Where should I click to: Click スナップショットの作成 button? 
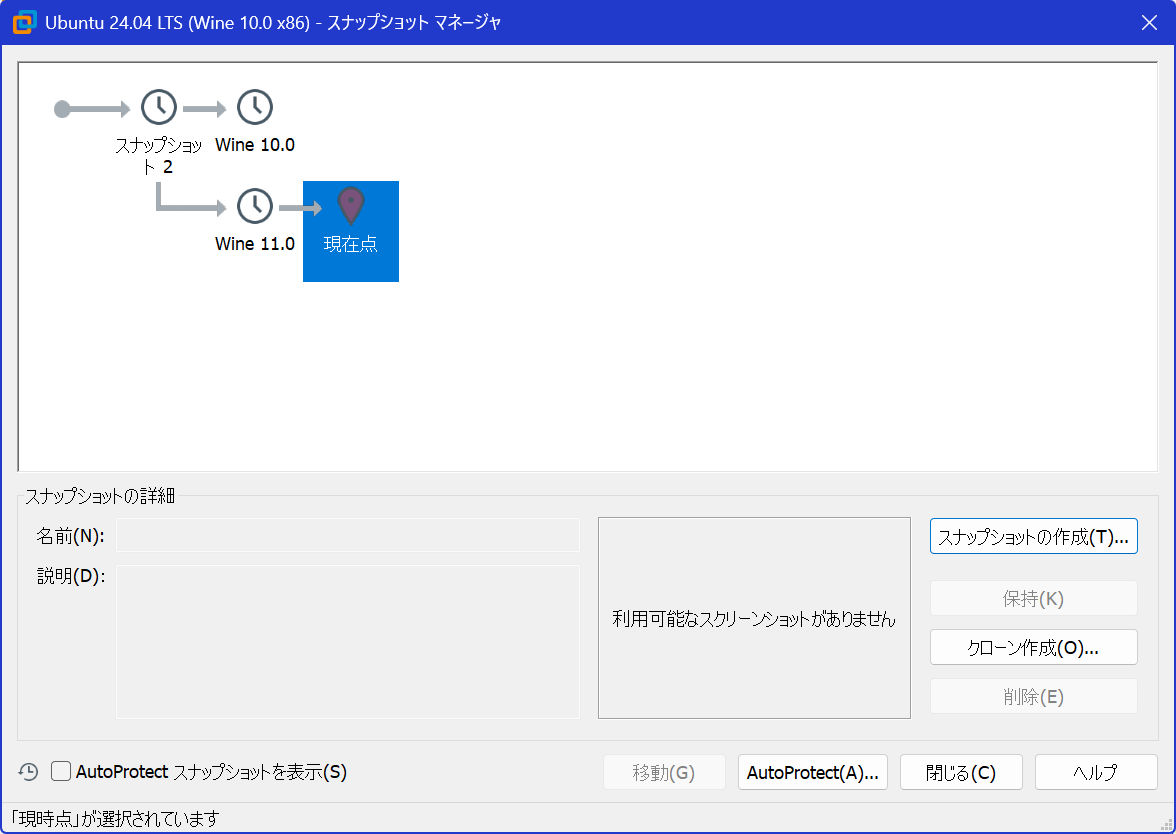click(1033, 536)
